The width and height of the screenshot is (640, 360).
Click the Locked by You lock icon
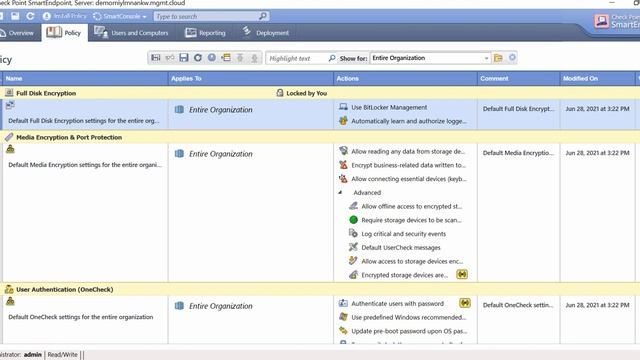(x=280, y=93)
